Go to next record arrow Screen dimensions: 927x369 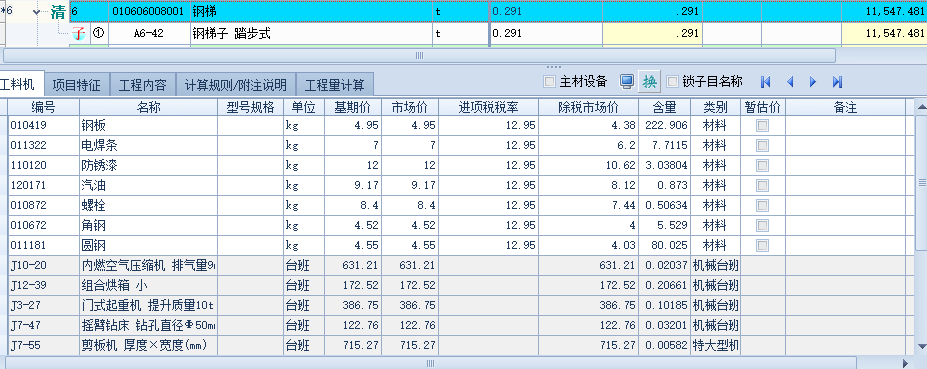click(813, 82)
